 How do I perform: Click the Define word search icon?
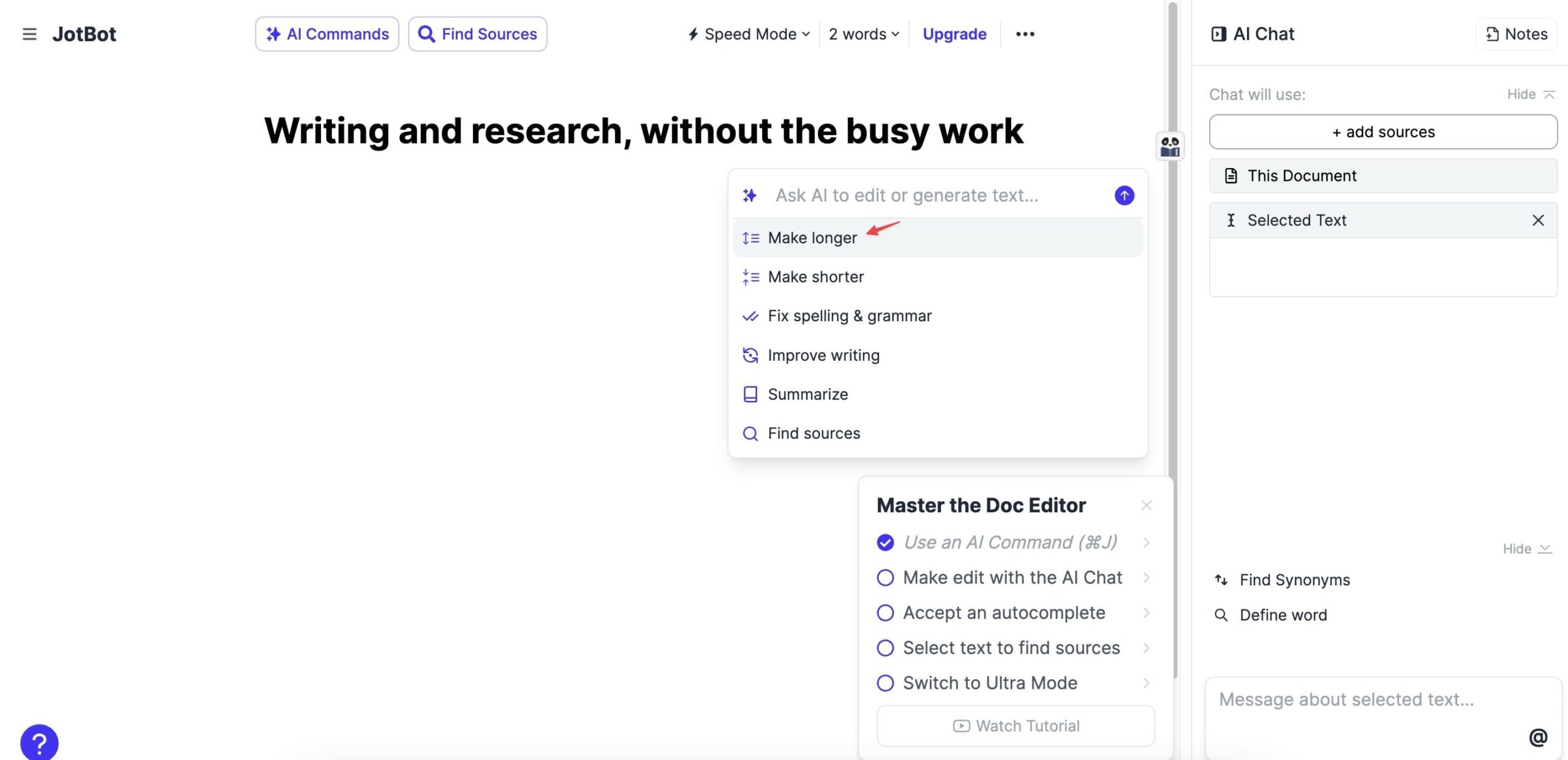(x=1221, y=615)
